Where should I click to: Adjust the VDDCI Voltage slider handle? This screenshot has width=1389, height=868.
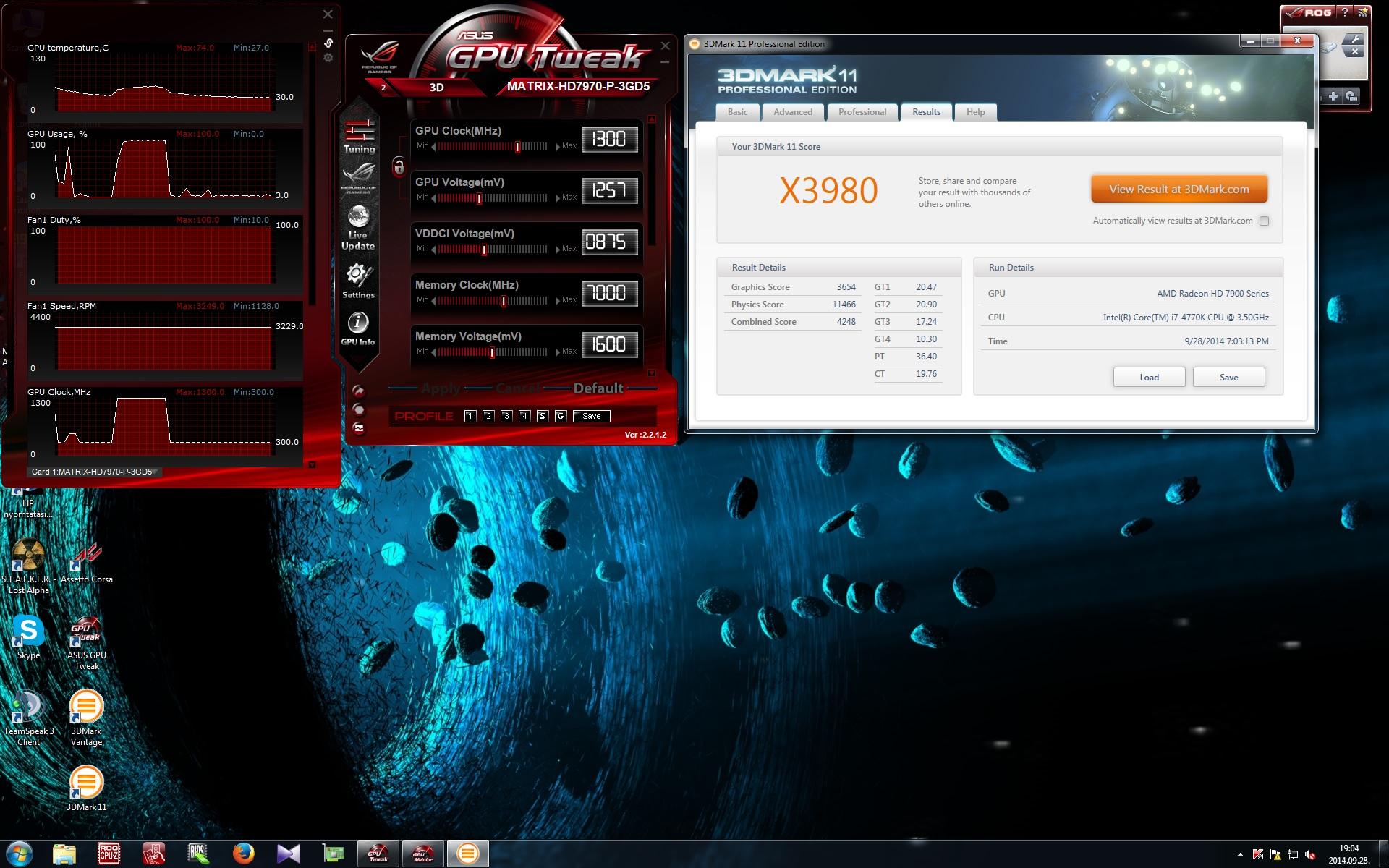[x=484, y=250]
